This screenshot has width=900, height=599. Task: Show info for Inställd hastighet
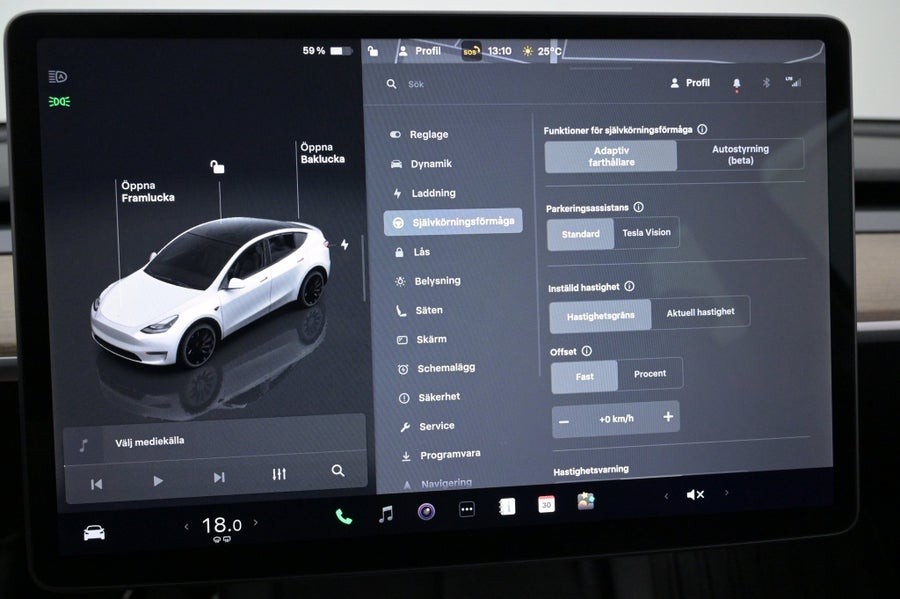(629, 286)
